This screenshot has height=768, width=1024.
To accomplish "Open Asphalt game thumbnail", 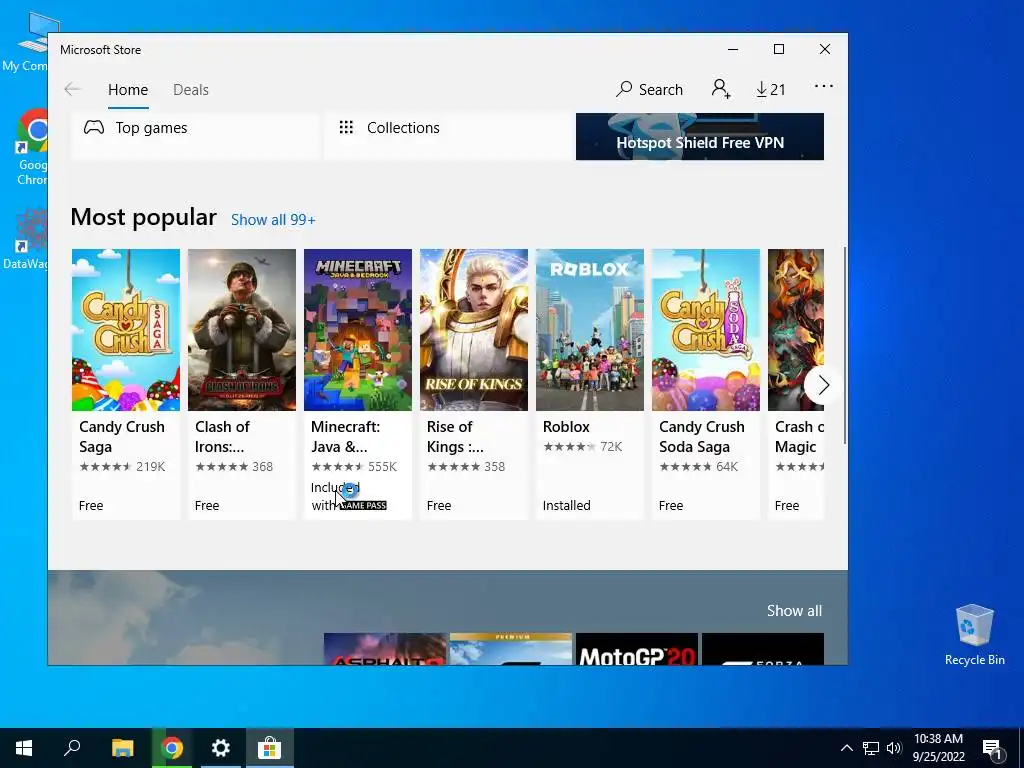I will [x=385, y=648].
